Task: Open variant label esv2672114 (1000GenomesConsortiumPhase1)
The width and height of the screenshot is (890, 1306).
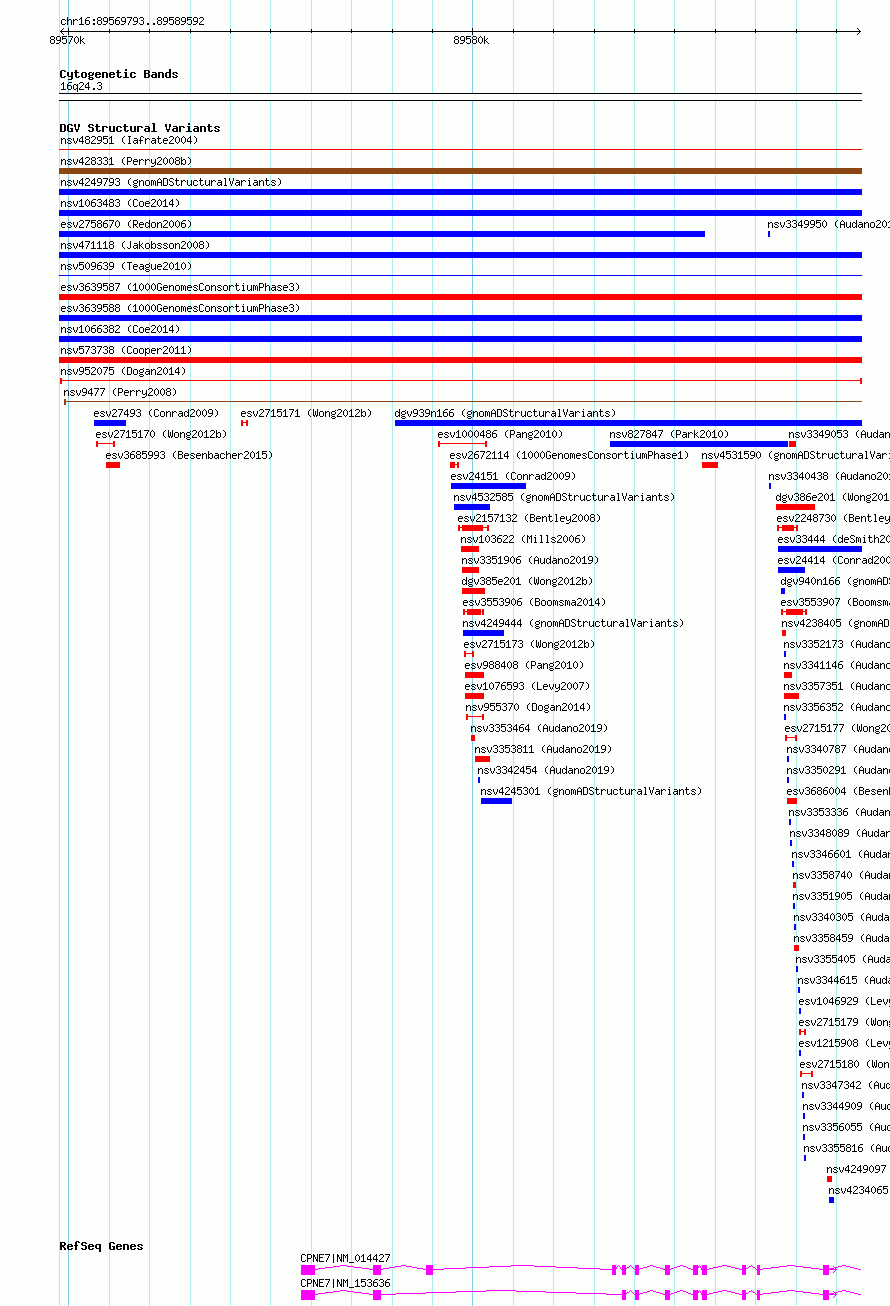Action: (x=570, y=455)
